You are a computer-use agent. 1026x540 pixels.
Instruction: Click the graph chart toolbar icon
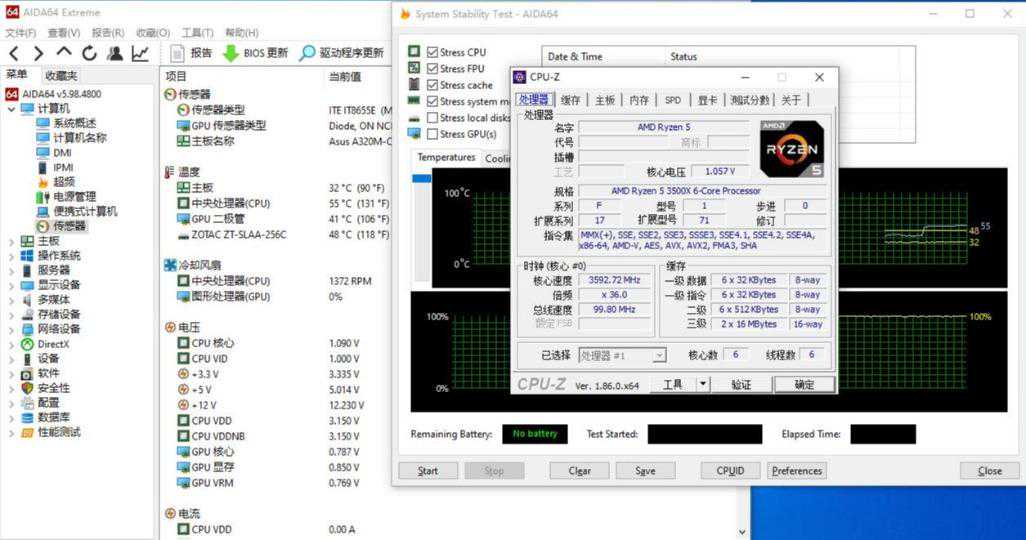(140, 54)
